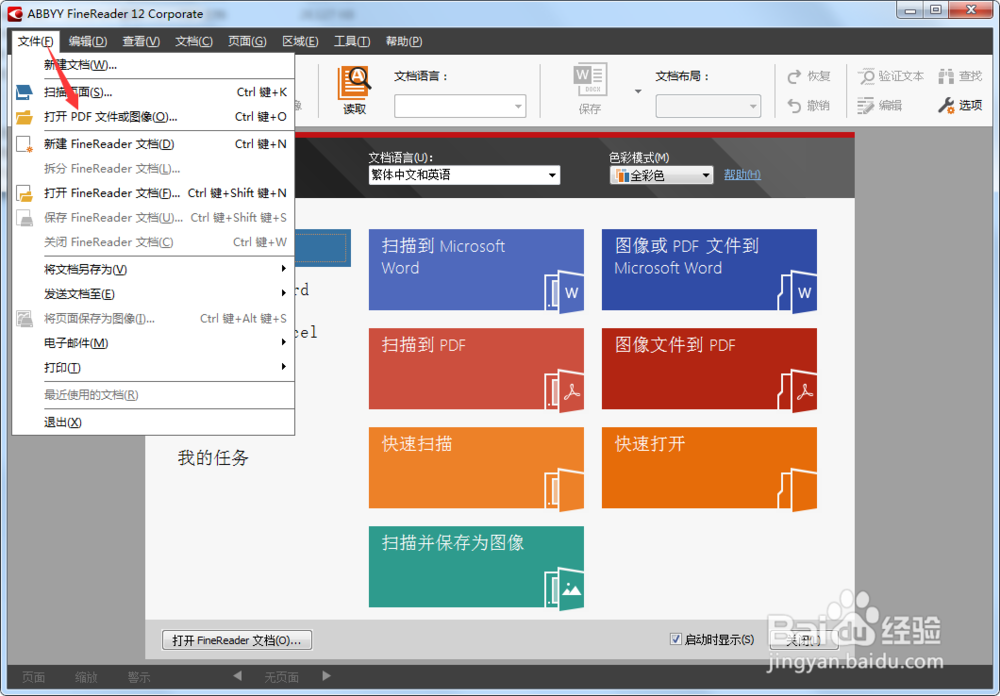Select the 图像文件到 PDF tile
Screen dimensions: 1000x696
[709, 369]
